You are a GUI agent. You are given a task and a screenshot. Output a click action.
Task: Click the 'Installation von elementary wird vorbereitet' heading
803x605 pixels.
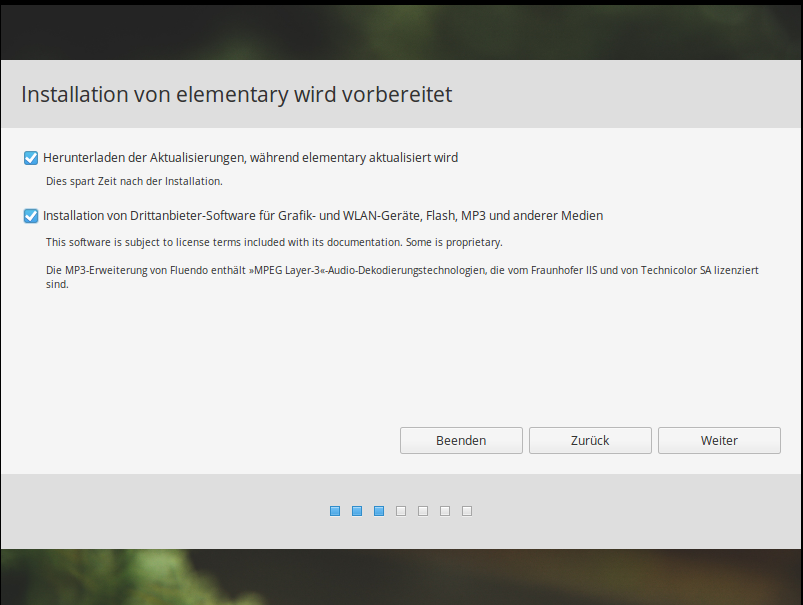tap(237, 95)
